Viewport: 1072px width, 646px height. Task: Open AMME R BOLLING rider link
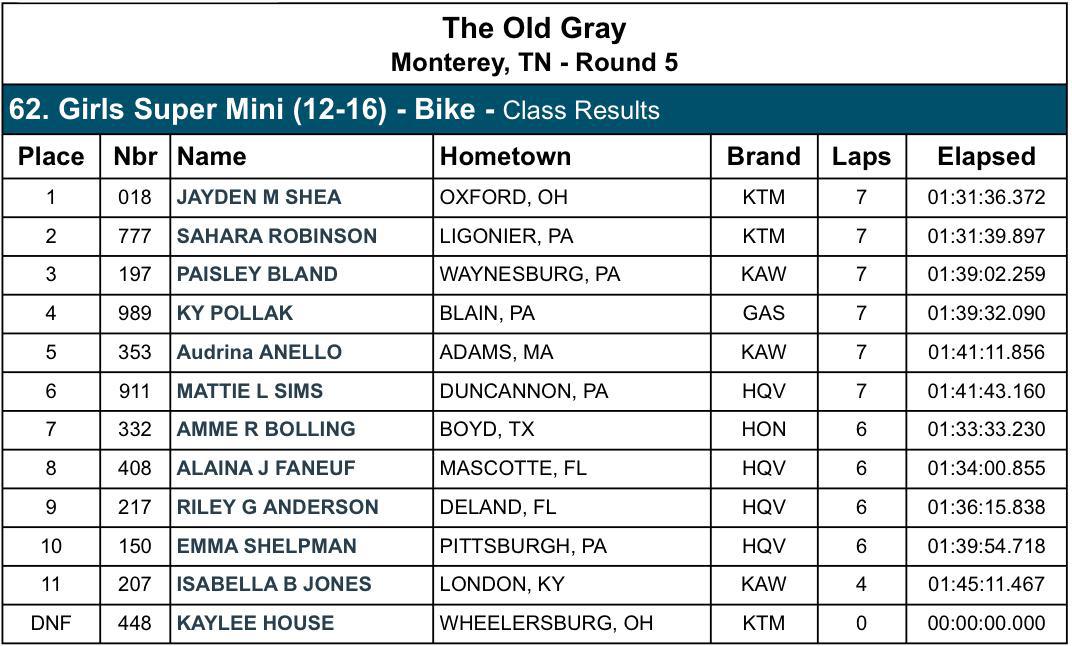(x=266, y=429)
